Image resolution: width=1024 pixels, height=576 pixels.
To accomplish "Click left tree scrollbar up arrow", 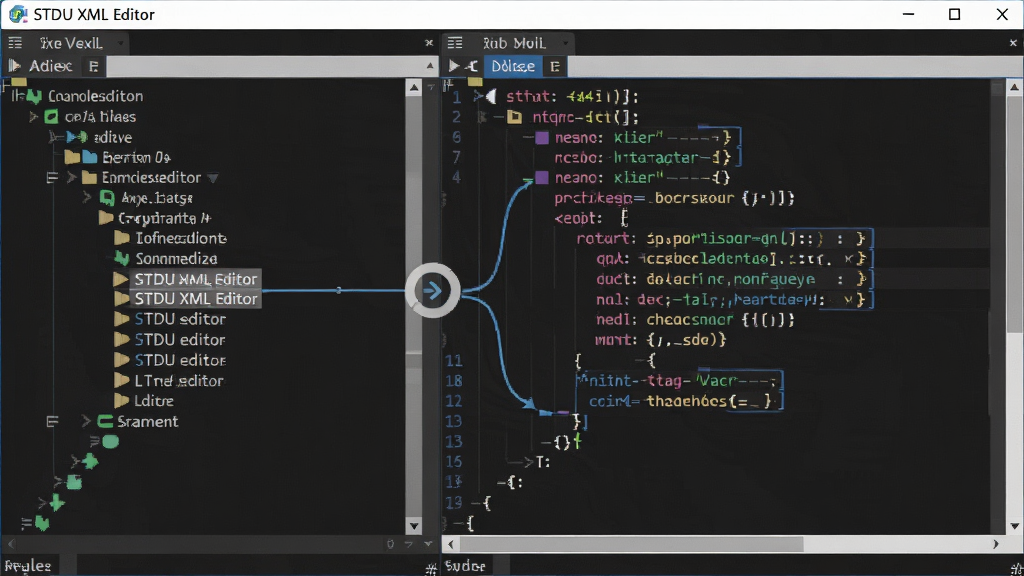I will coord(414,87).
